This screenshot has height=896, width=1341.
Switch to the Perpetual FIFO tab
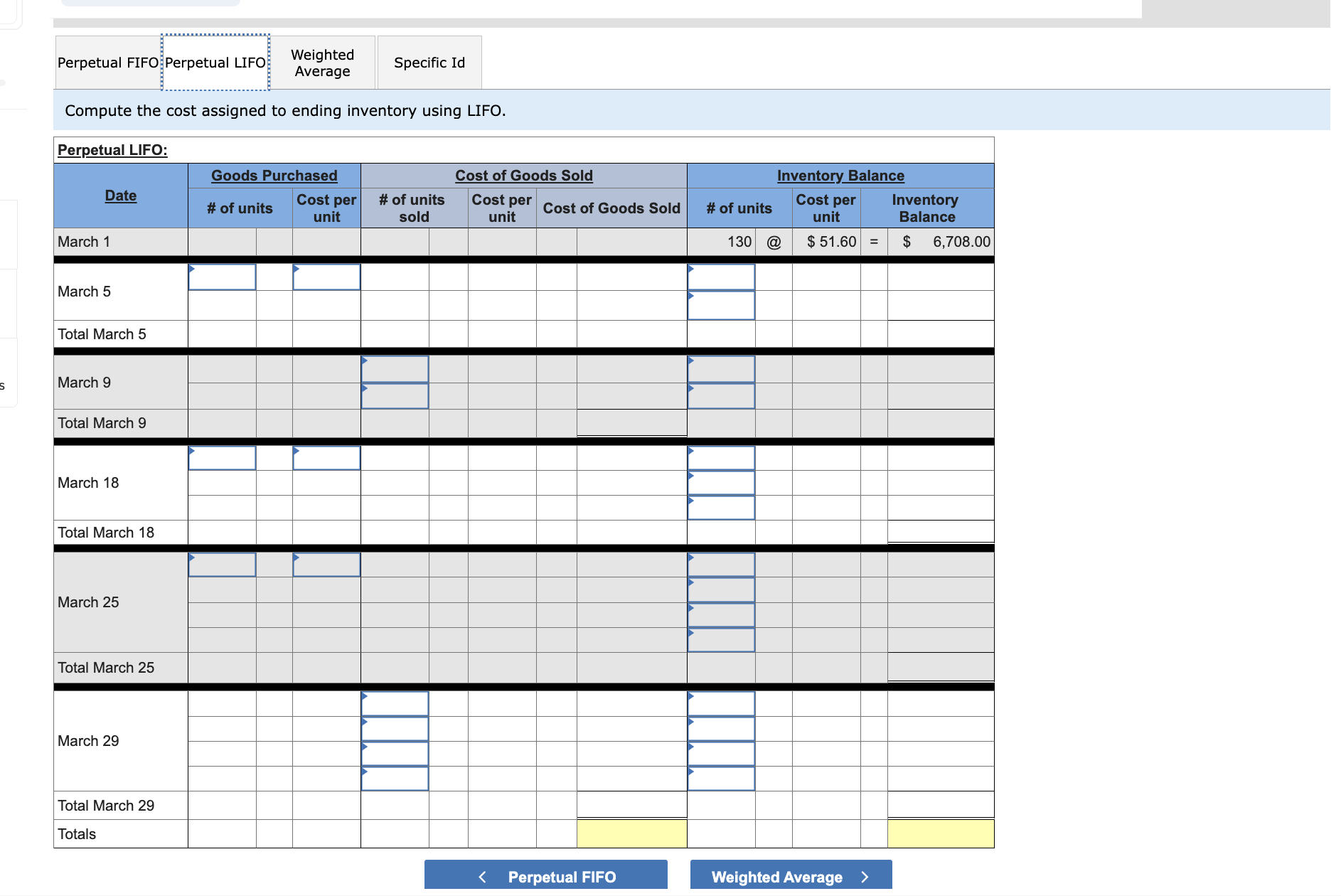(x=108, y=63)
